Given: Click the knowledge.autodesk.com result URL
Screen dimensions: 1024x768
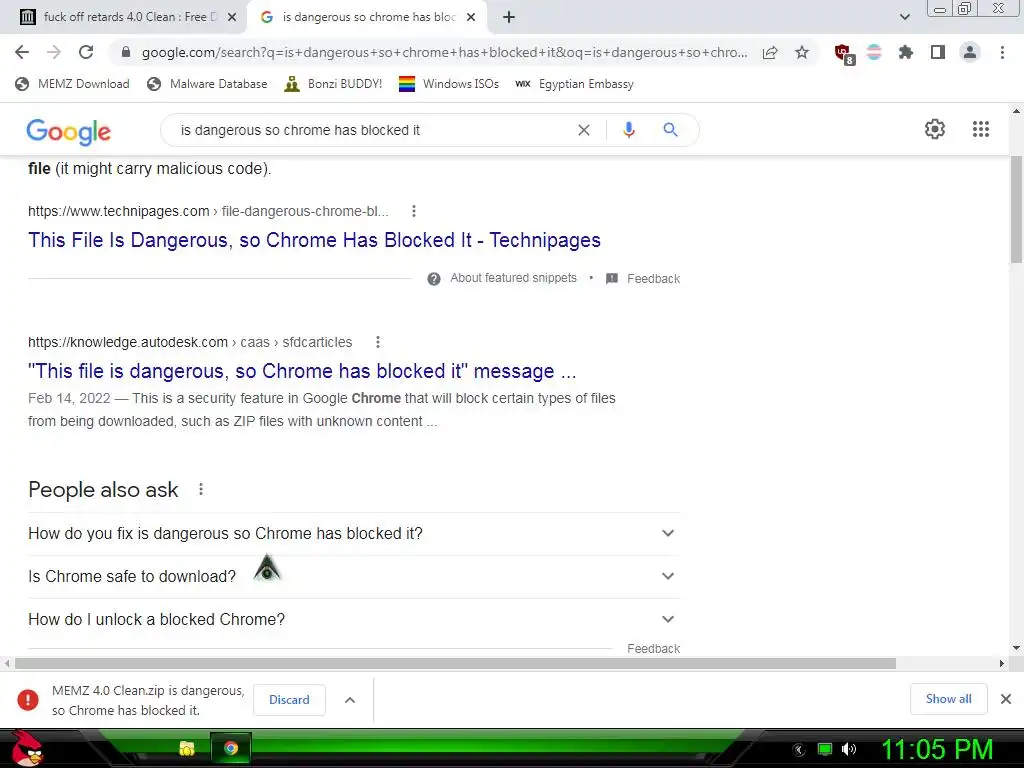Looking at the screenshot, I should (x=190, y=342).
